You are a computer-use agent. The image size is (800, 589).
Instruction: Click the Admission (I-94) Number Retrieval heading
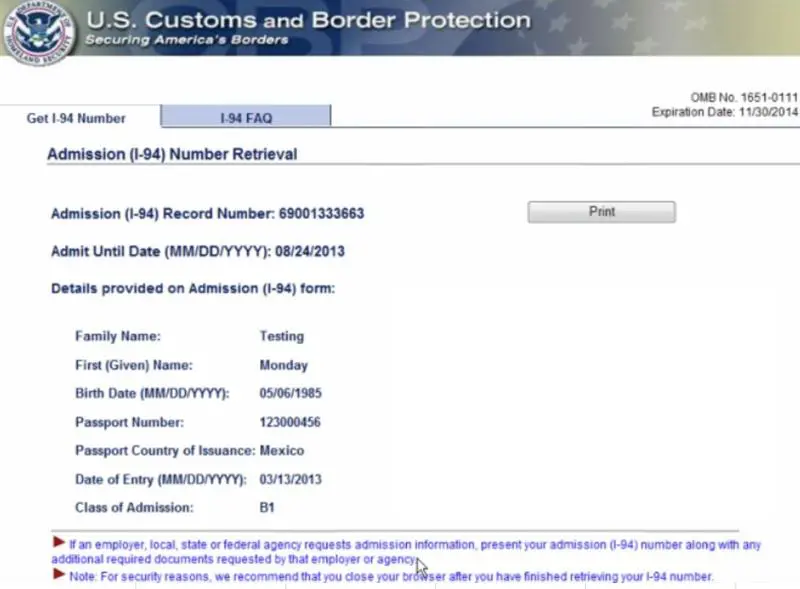[172, 154]
